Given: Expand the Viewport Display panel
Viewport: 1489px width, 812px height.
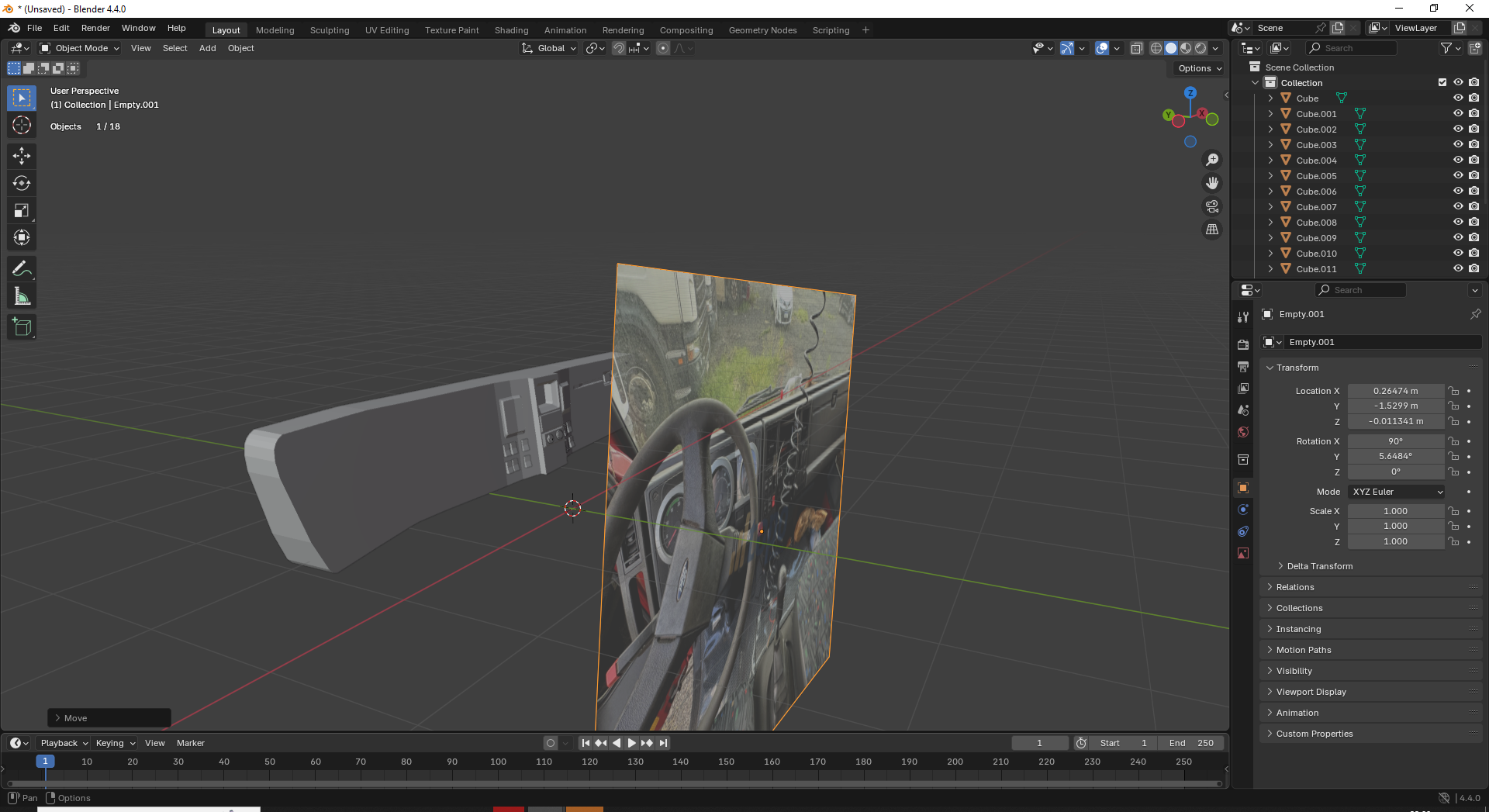Looking at the screenshot, I should (x=1311, y=692).
